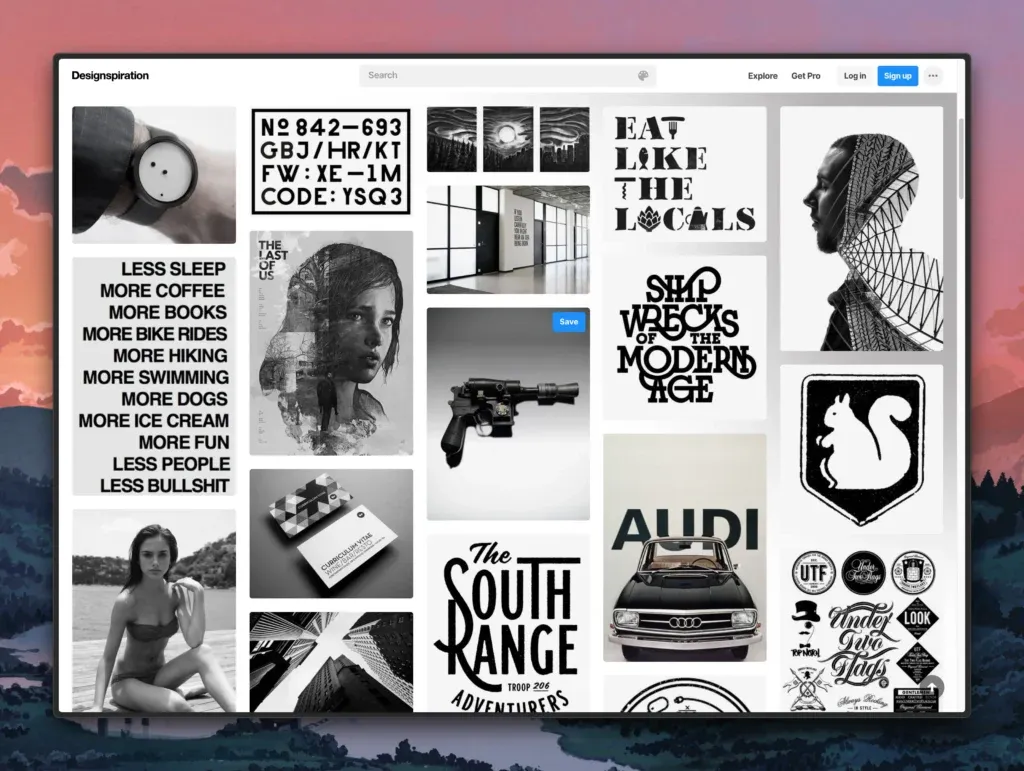Screen dimensions: 1024x771
Task: Click the scroll-to-top arrow button
Action: (x=932, y=687)
